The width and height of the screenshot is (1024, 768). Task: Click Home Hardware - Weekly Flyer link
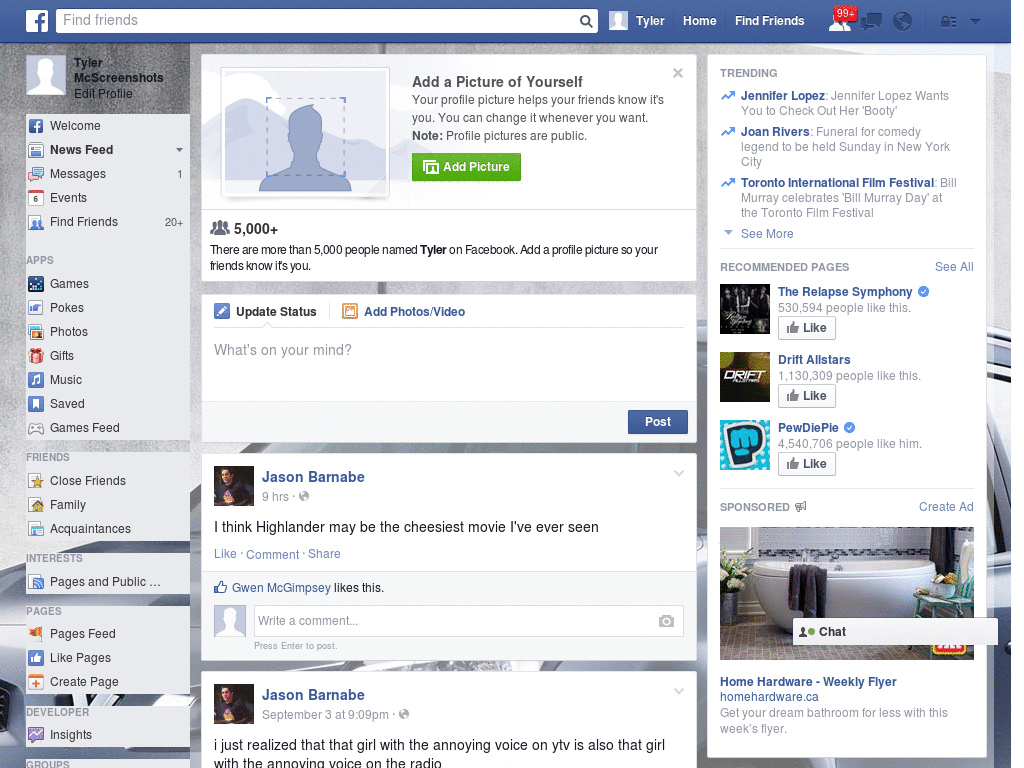[x=808, y=682]
